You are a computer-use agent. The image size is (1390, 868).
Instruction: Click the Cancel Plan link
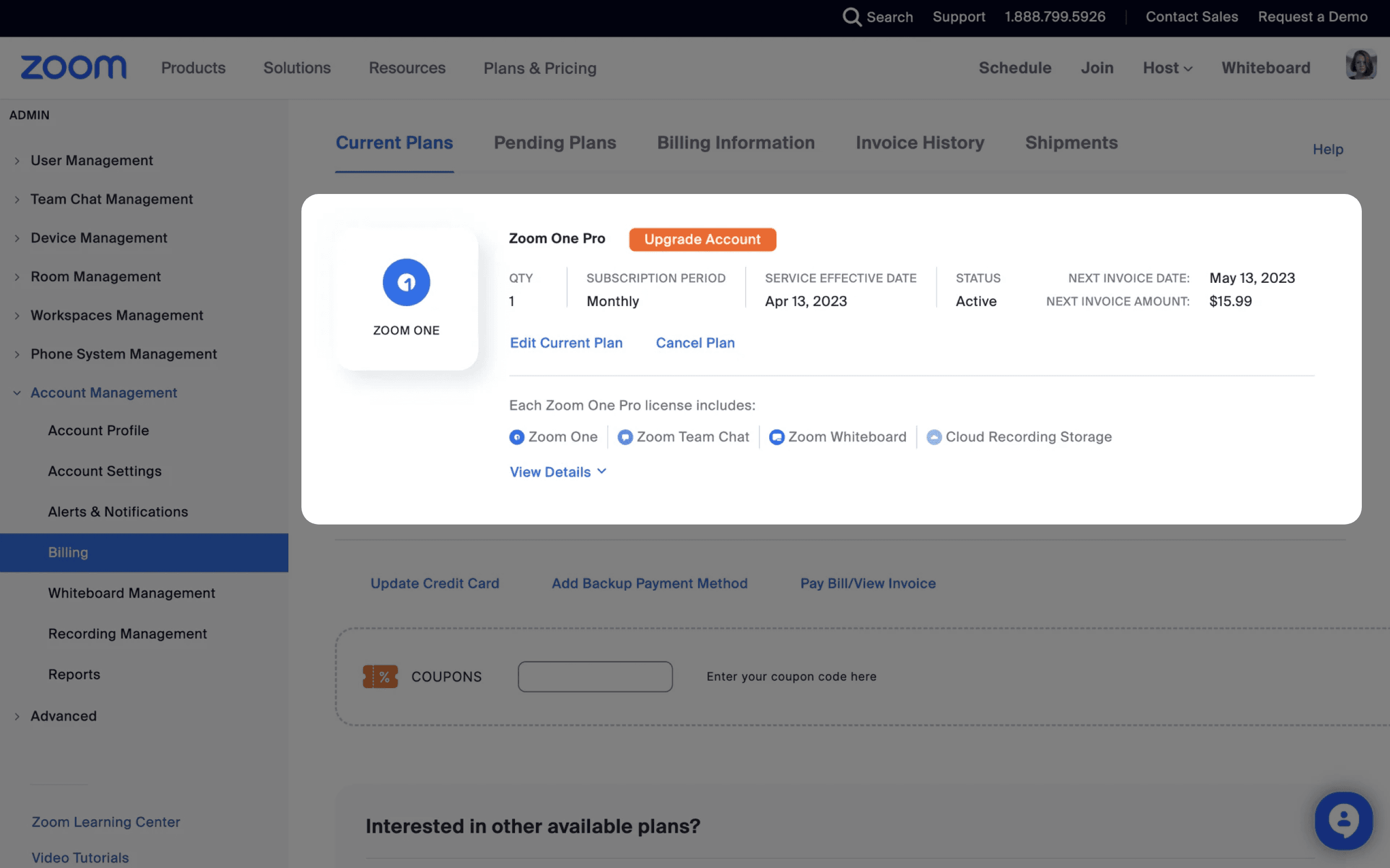tap(695, 343)
